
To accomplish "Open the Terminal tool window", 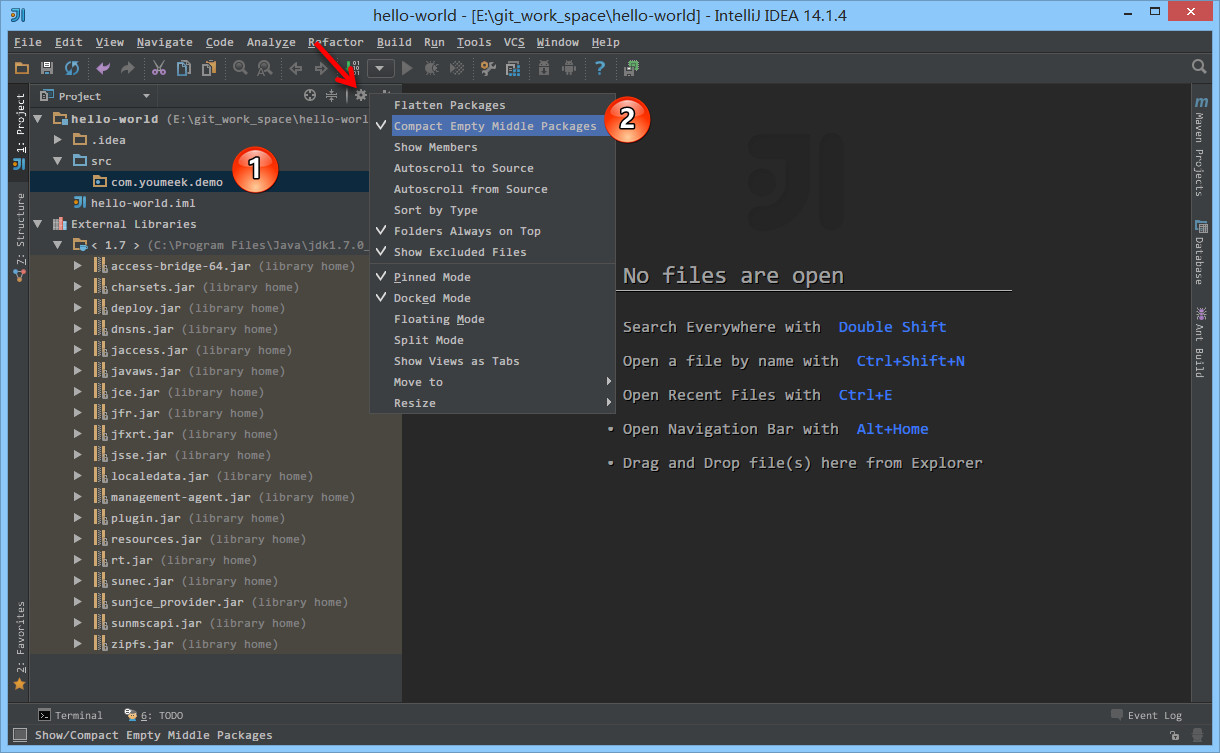I will (70, 715).
